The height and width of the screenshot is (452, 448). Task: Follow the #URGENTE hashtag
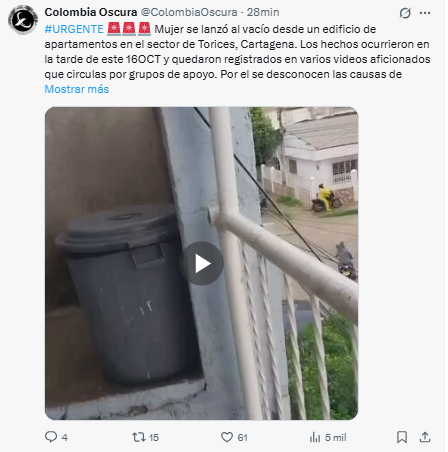pyautogui.click(x=74, y=29)
